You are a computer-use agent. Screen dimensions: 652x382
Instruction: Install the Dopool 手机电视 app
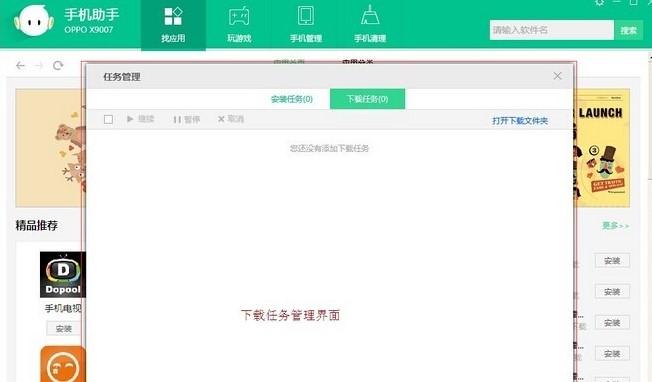[x=64, y=329]
